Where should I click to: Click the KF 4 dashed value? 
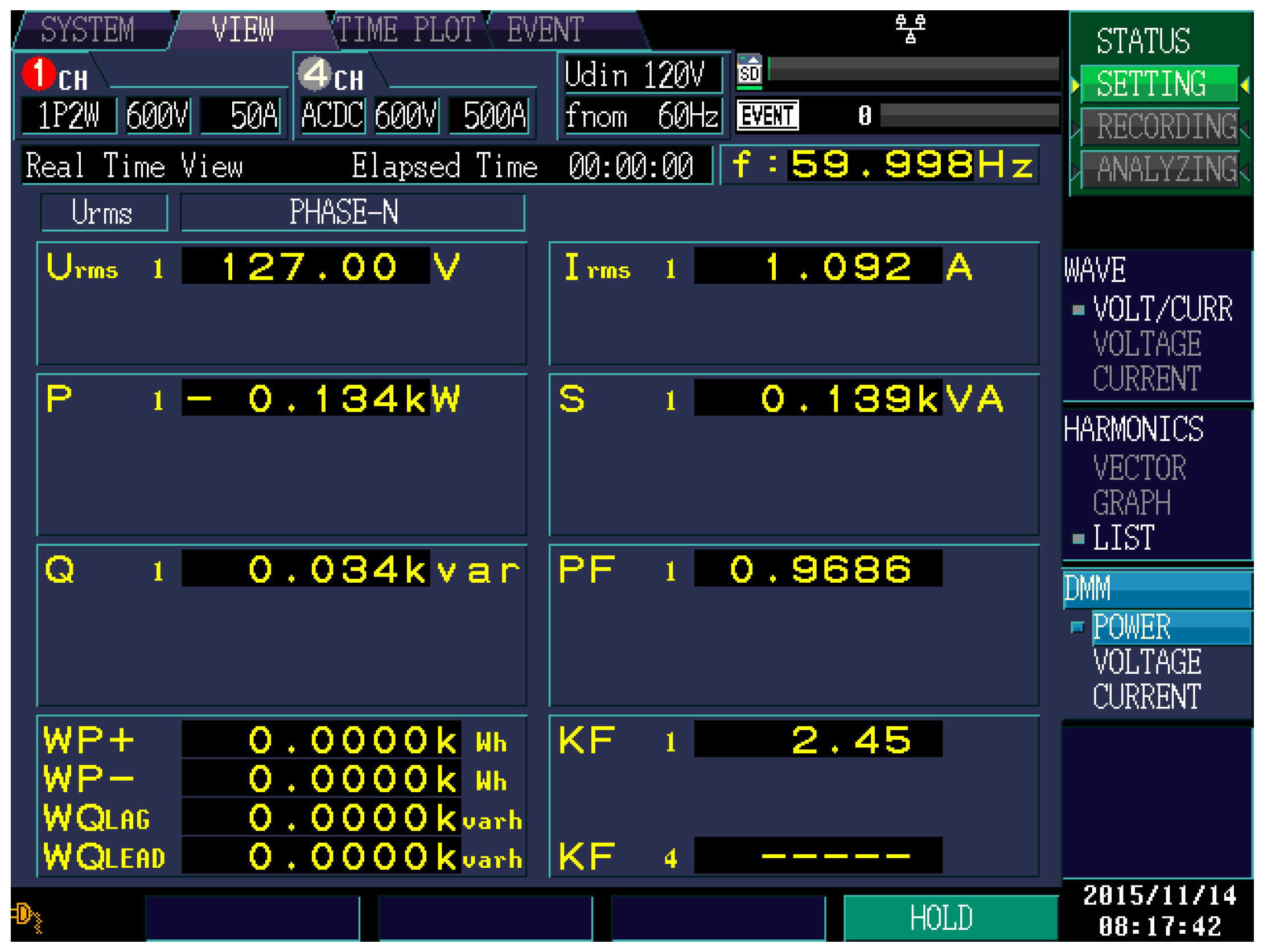818,855
